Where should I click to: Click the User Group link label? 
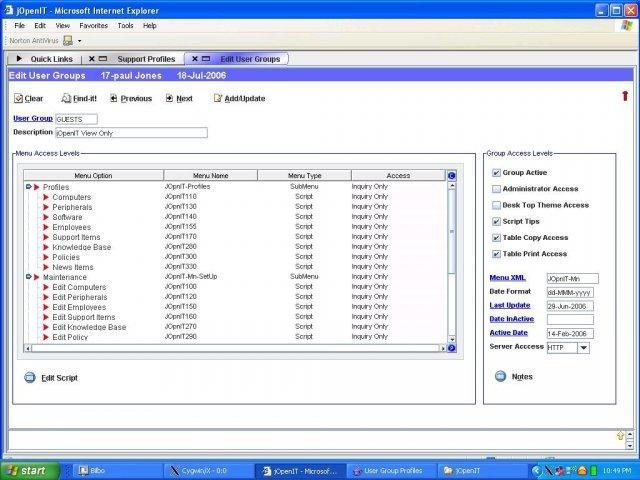click(33, 118)
